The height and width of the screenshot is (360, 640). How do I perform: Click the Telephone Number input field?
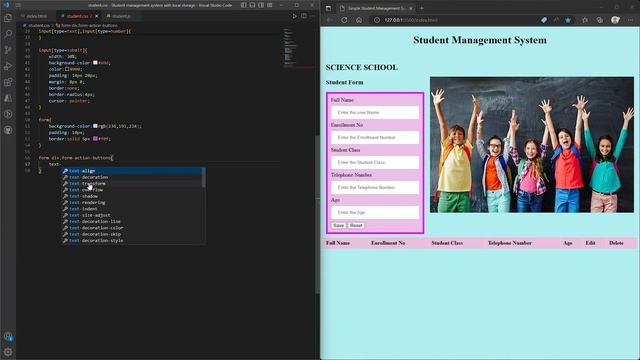pos(375,187)
